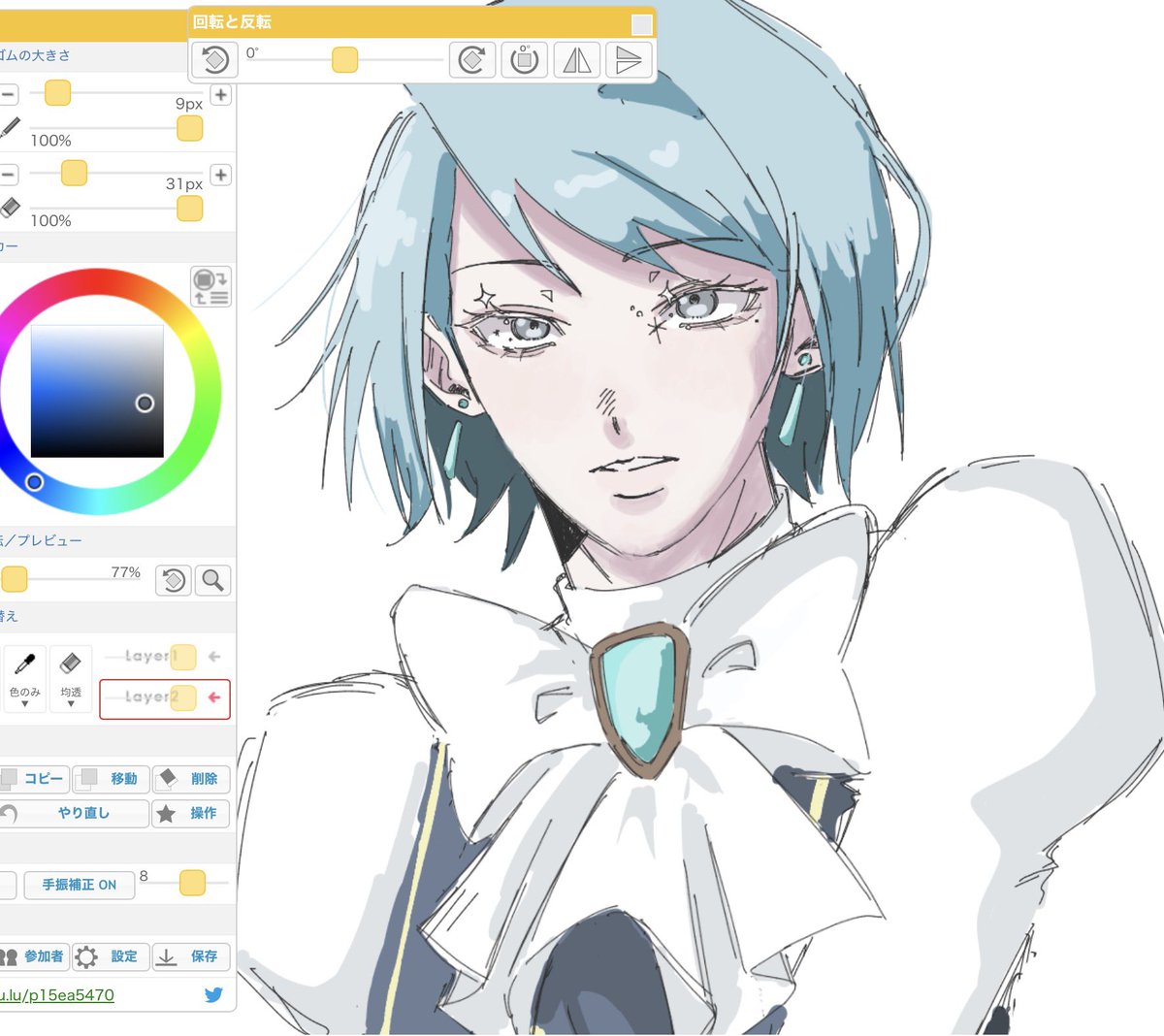Click the gray arrow next to Layer1
Viewport: 1164px width, 1036px height.
(214, 657)
